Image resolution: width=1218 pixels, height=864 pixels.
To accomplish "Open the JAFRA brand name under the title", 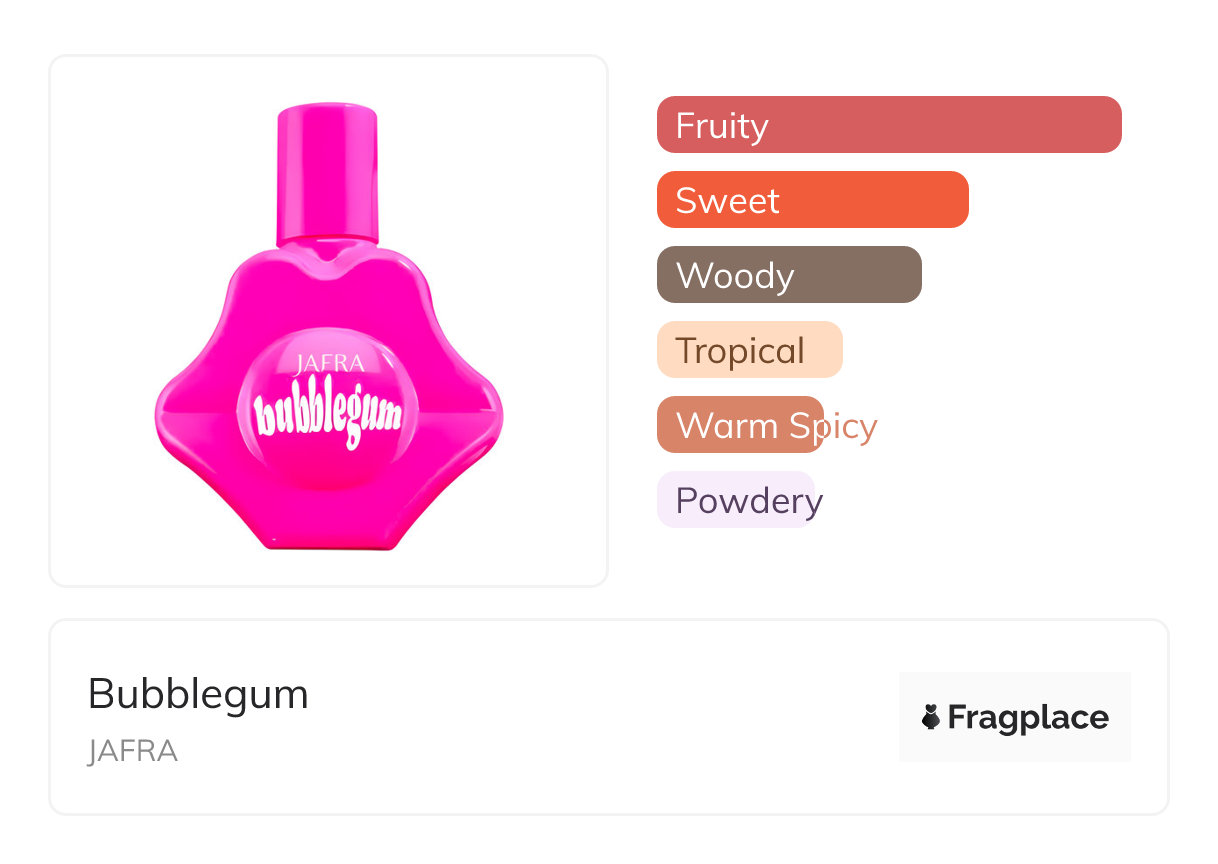I will [x=133, y=751].
